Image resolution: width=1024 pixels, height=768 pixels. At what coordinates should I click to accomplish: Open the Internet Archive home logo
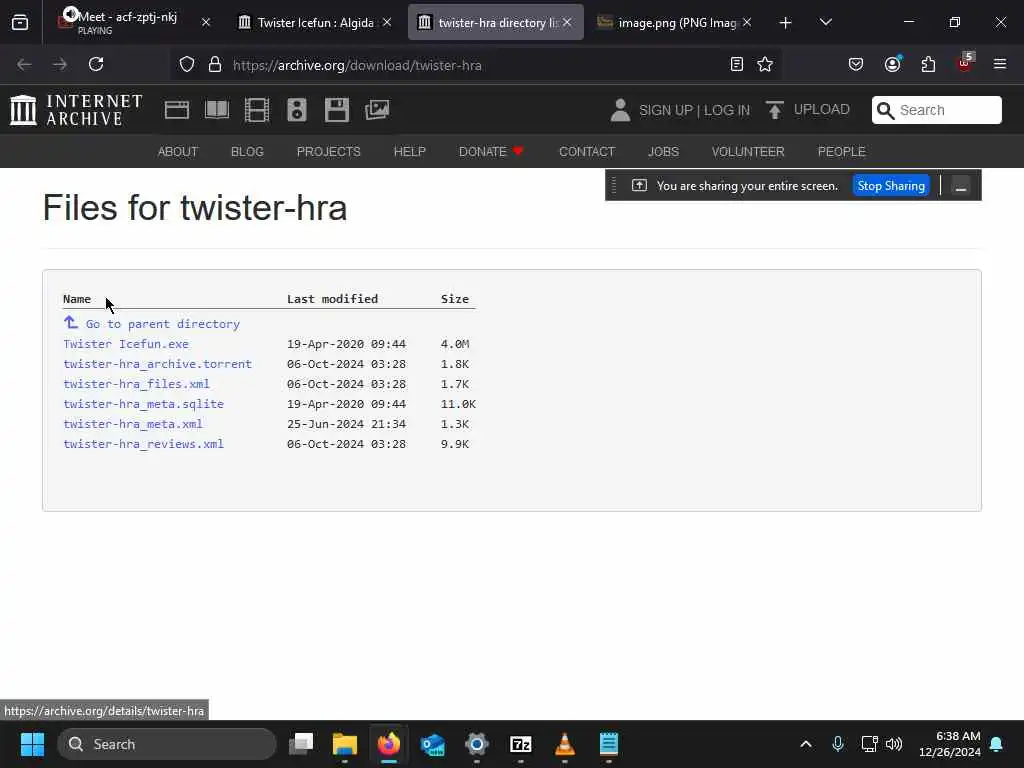tap(76, 110)
